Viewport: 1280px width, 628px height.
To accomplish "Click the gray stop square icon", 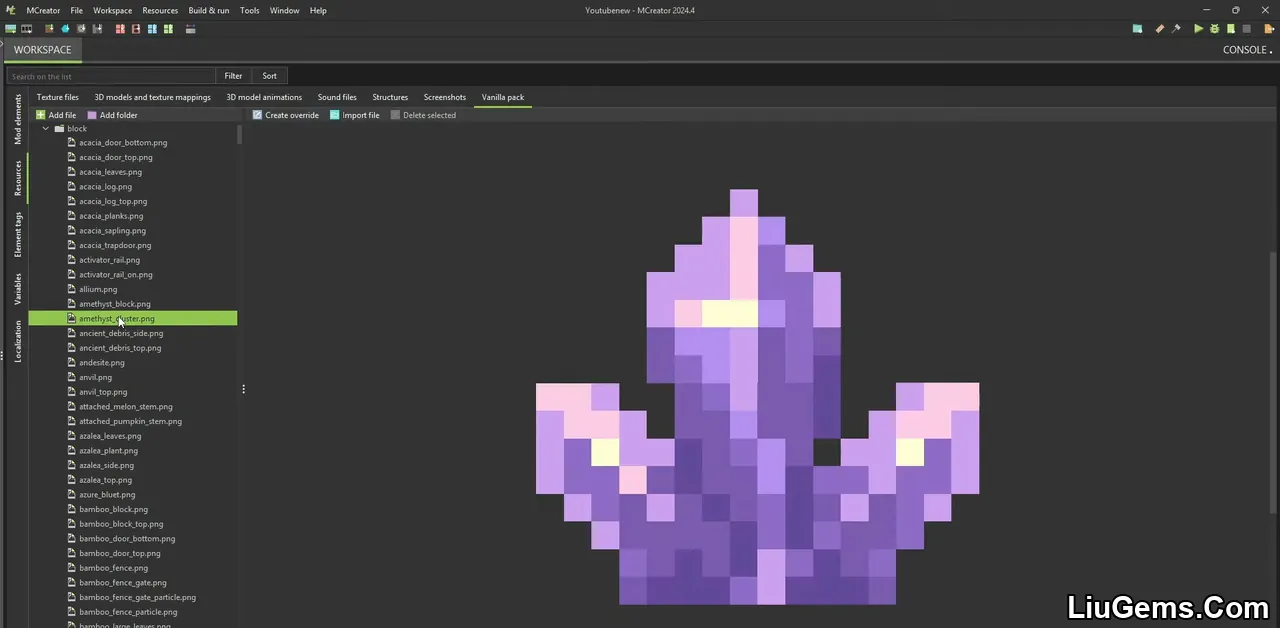I will (x=1246, y=29).
